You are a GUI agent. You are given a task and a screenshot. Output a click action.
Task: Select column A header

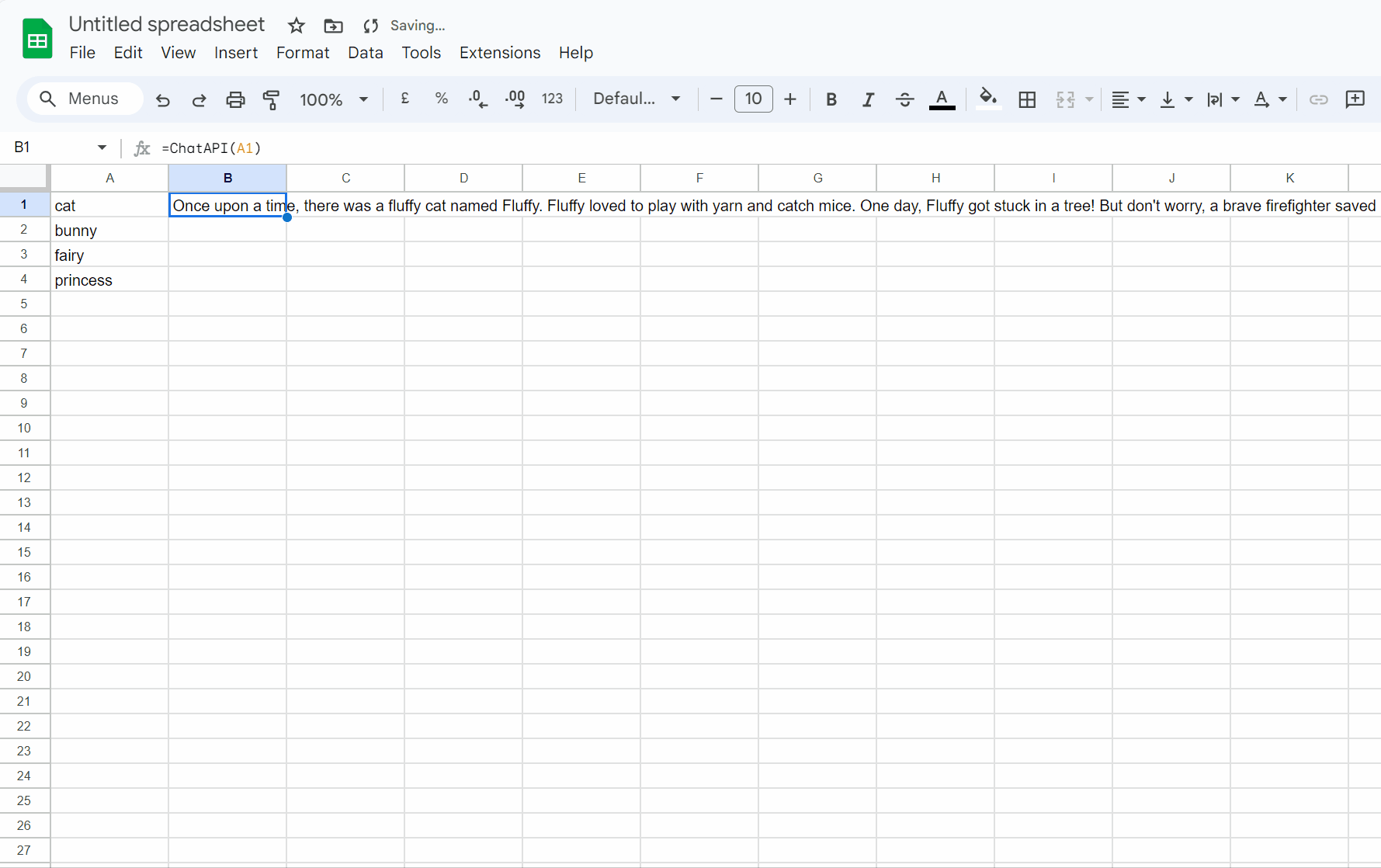click(x=109, y=178)
